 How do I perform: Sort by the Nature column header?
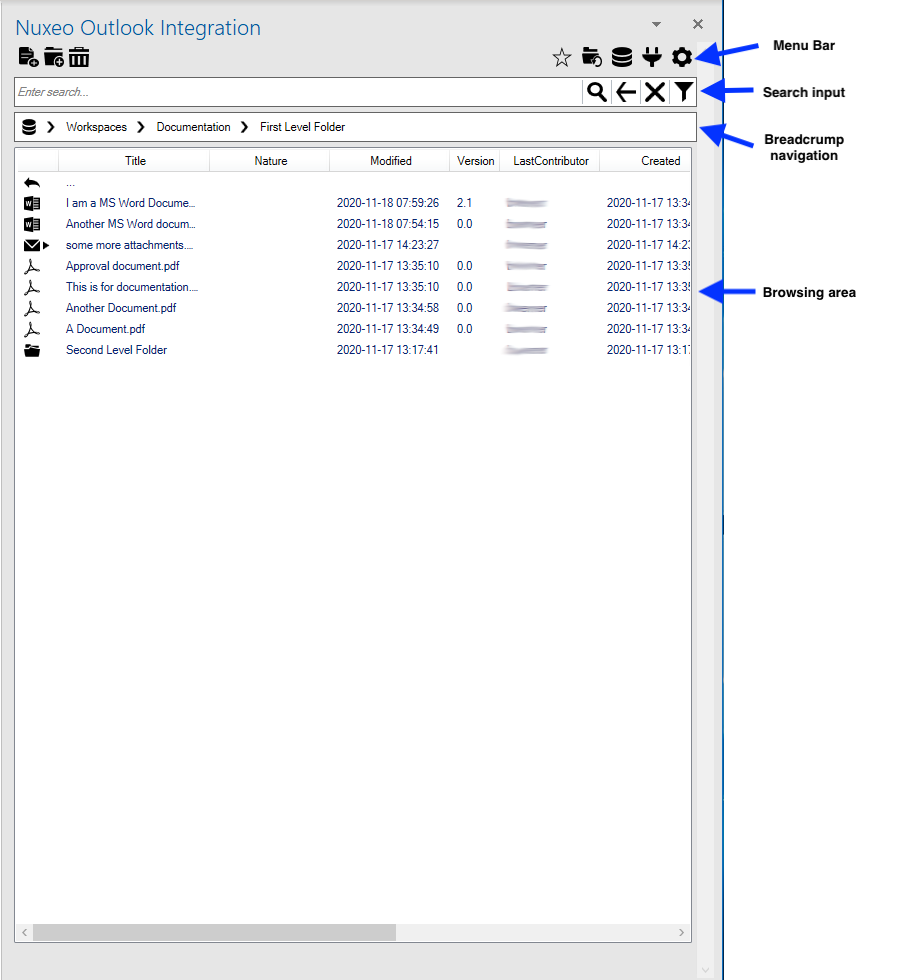click(x=270, y=161)
